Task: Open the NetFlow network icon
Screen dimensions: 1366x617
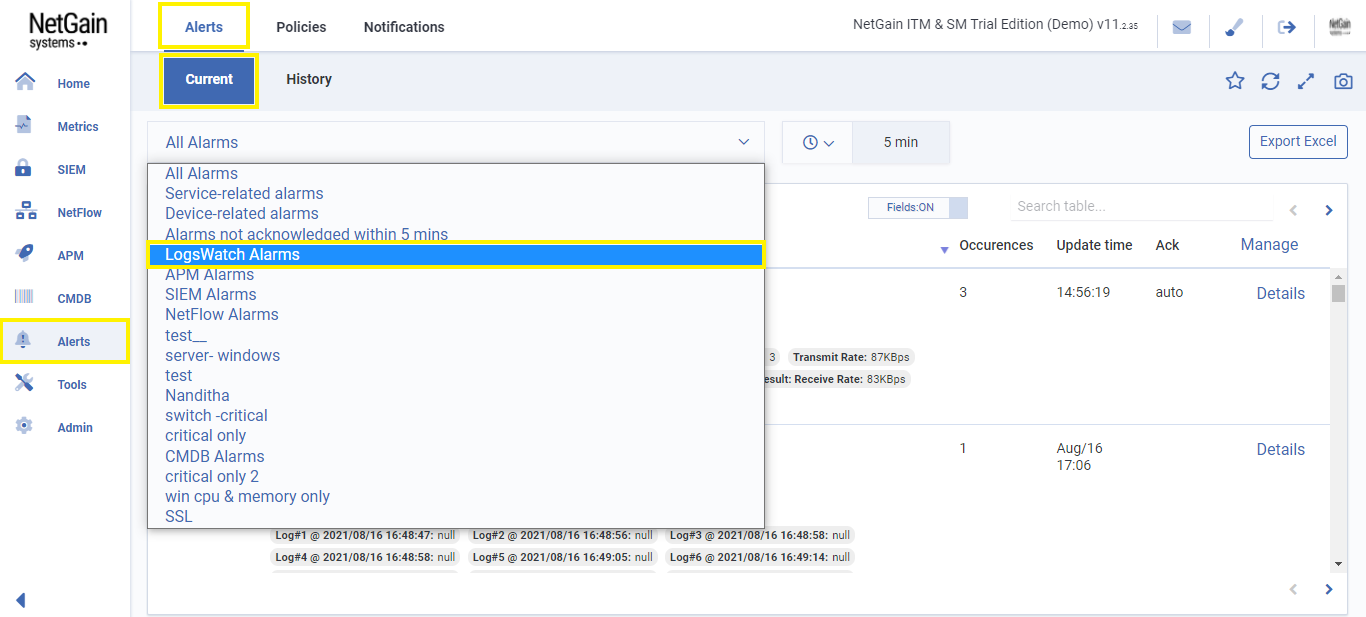Action: click(x=25, y=212)
